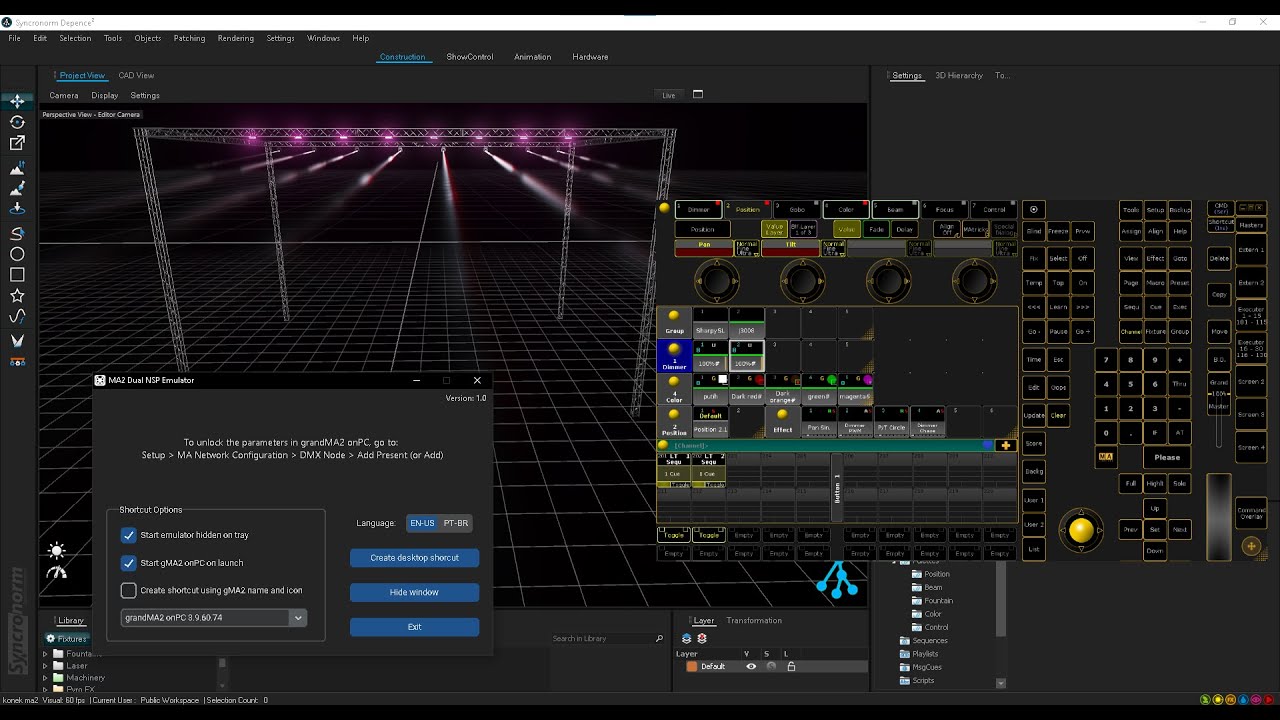Click the Exit button in emulator dialog
1280x720 pixels.
tap(414, 627)
